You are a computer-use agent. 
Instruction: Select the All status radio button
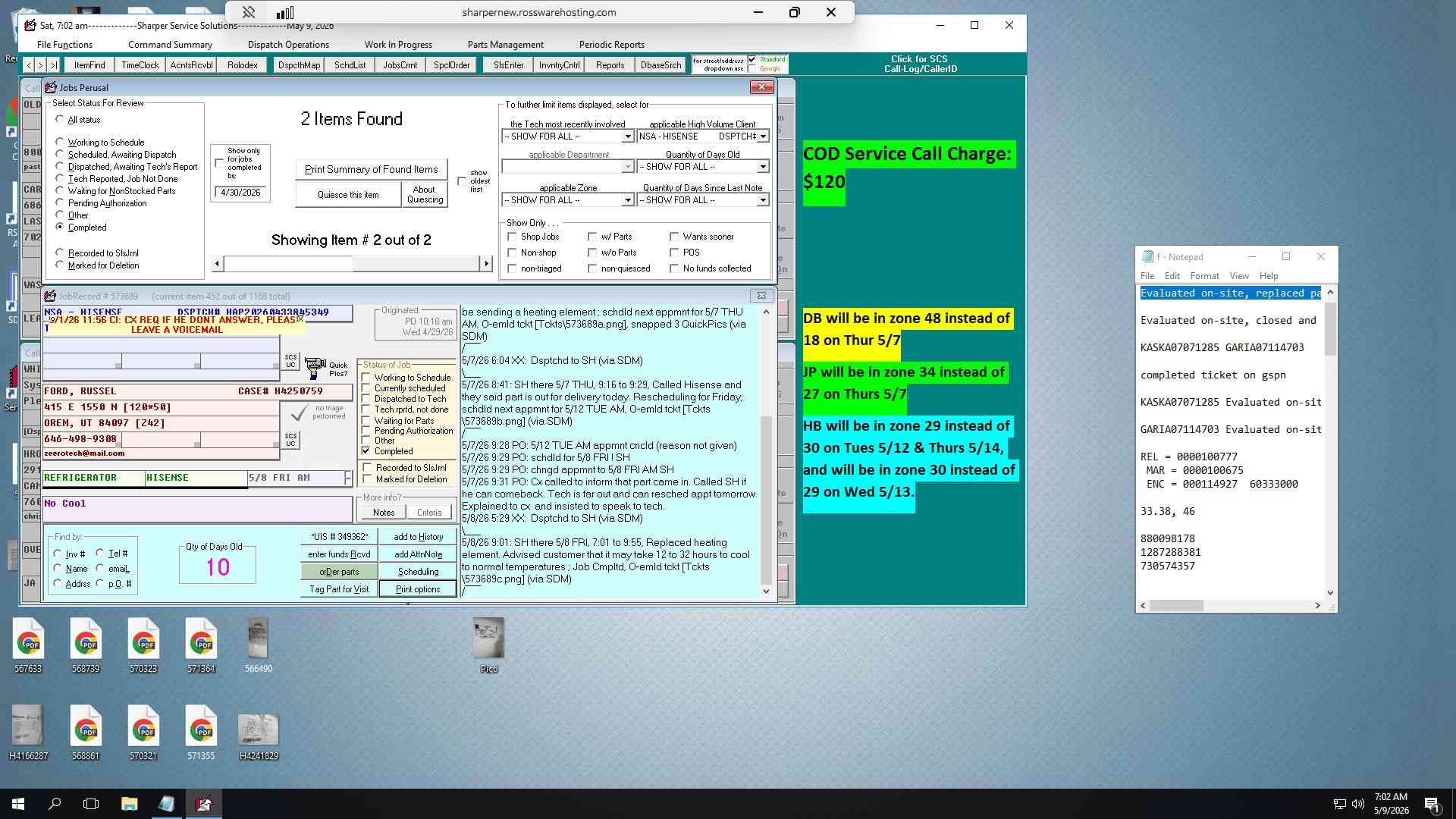[x=60, y=120]
